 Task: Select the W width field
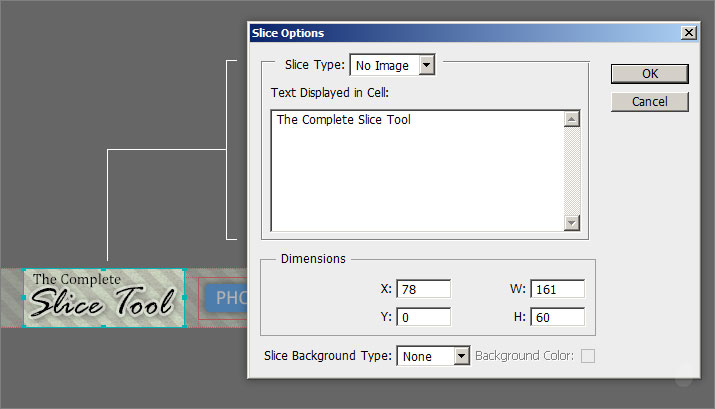pyautogui.click(x=557, y=289)
